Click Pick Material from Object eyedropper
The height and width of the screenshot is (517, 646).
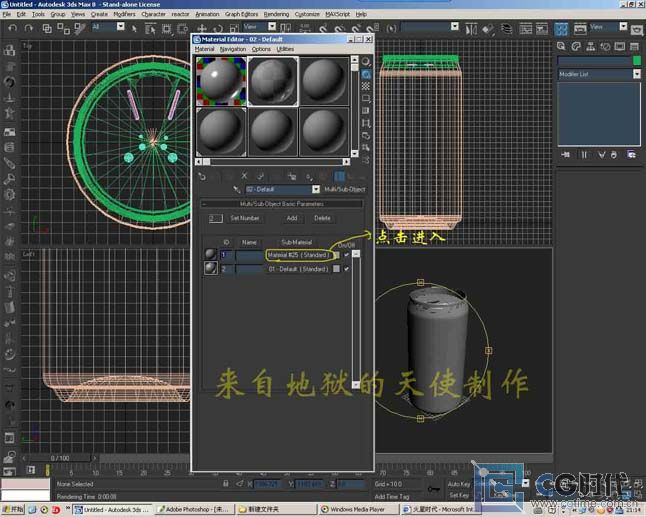click(x=236, y=189)
